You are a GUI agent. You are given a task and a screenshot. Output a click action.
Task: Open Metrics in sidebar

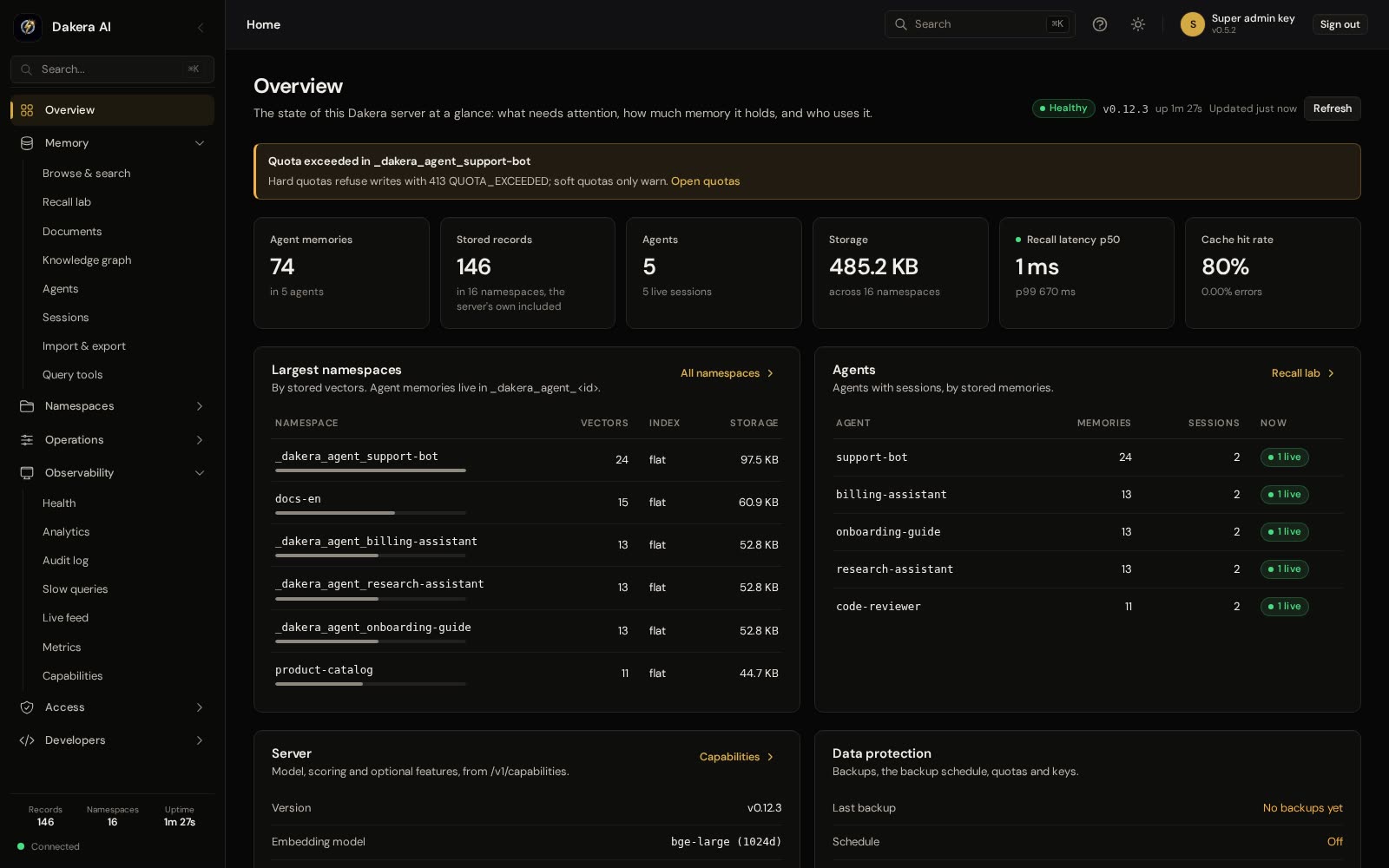tap(62, 648)
